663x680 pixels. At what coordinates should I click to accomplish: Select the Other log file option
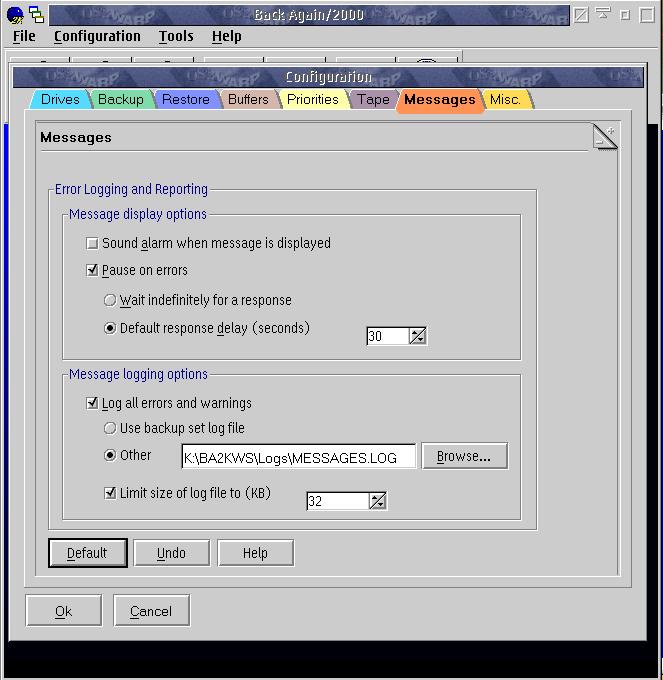[128, 455]
